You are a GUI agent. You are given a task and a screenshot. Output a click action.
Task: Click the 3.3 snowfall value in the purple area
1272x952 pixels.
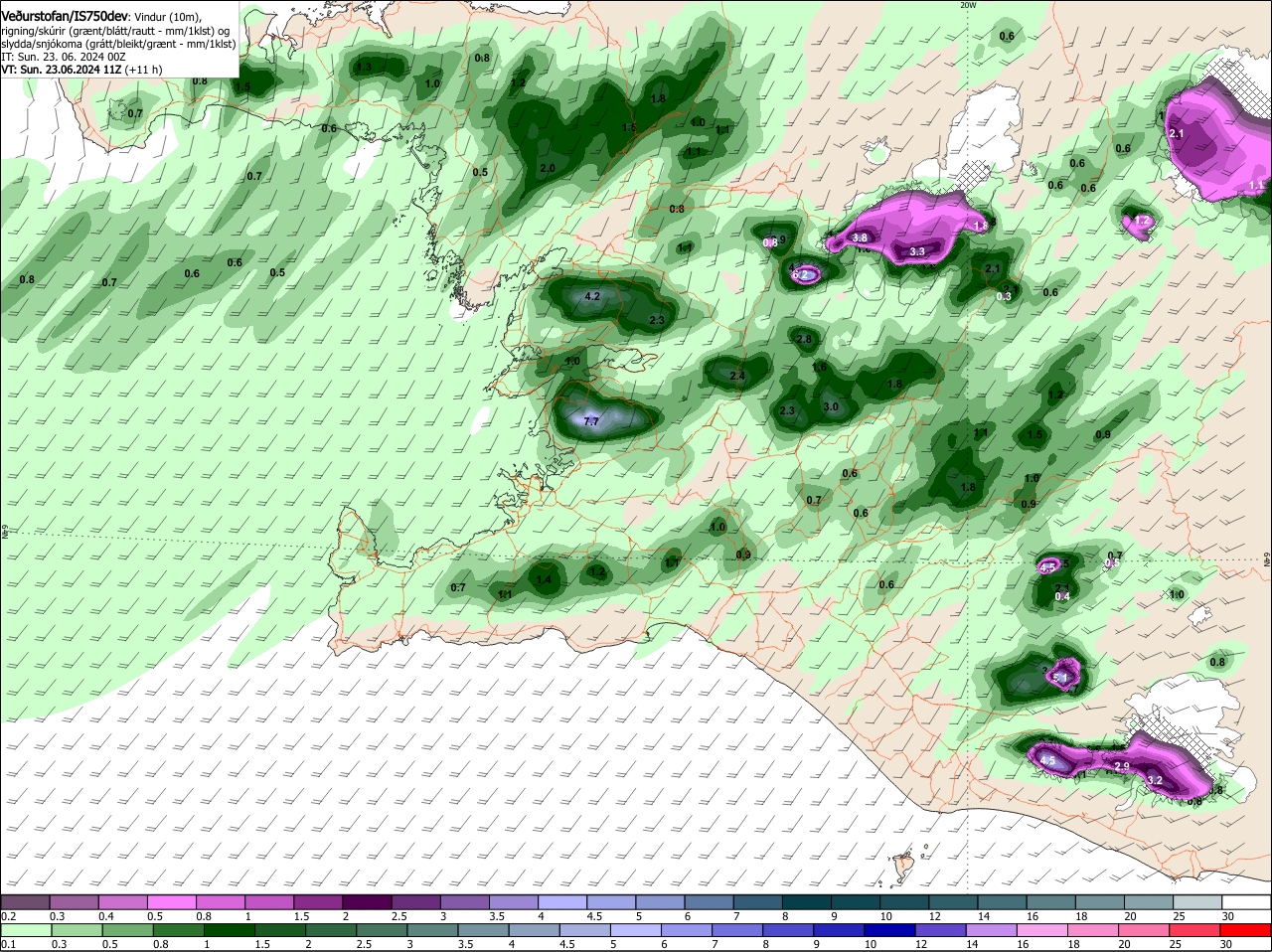tap(917, 251)
